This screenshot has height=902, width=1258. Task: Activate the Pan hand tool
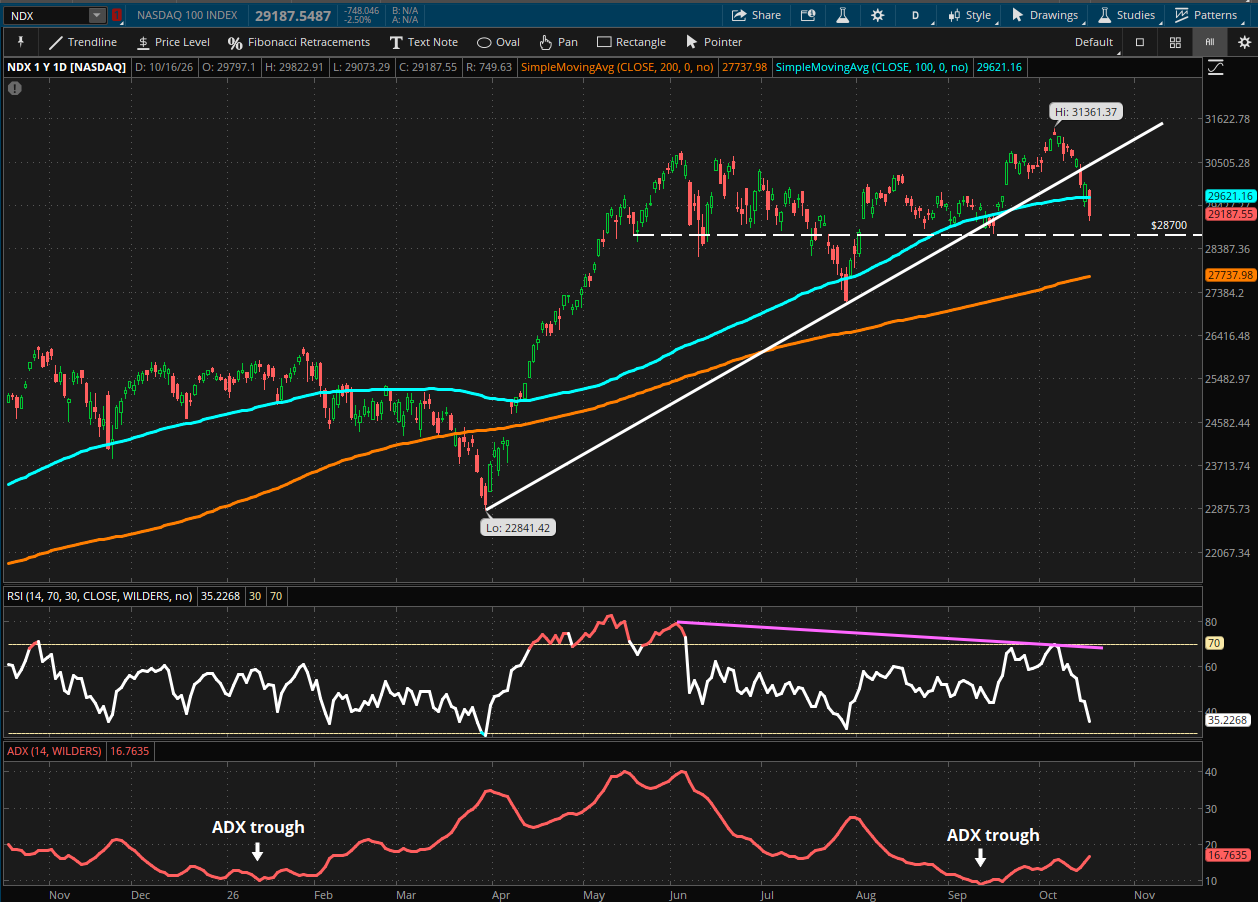click(558, 42)
